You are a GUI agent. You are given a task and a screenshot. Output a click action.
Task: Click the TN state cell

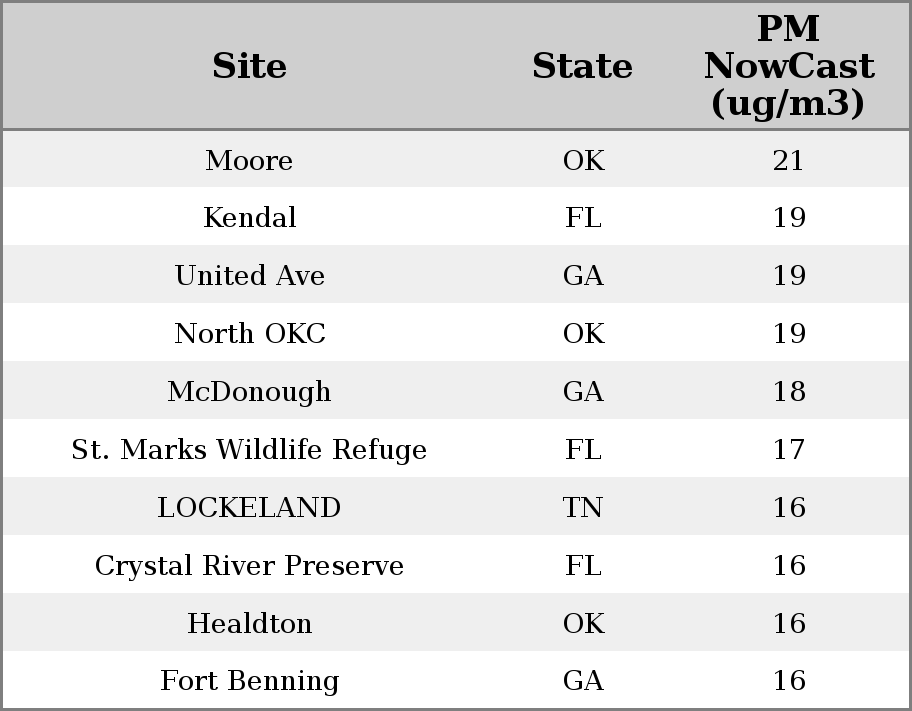pyautogui.click(x=583, y=507)
